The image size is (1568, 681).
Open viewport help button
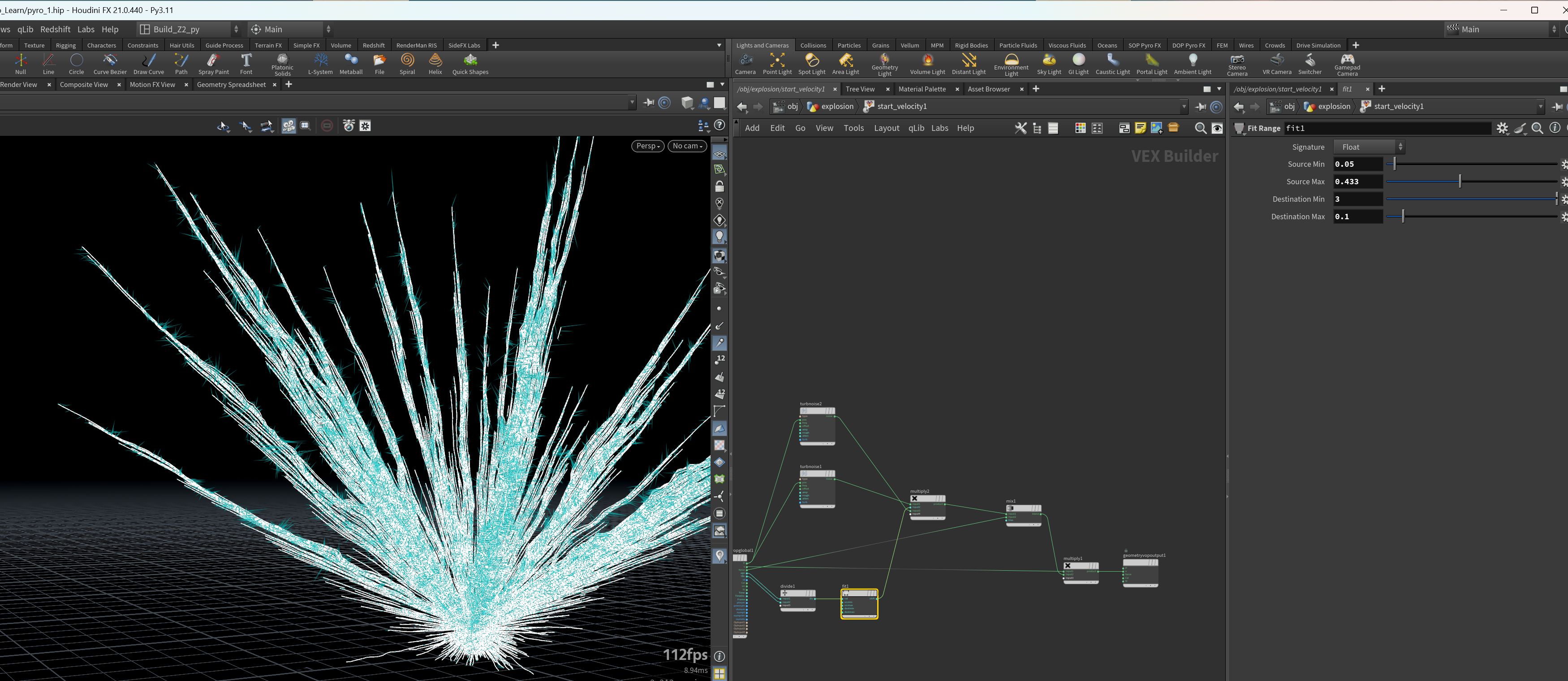[719, 125]
